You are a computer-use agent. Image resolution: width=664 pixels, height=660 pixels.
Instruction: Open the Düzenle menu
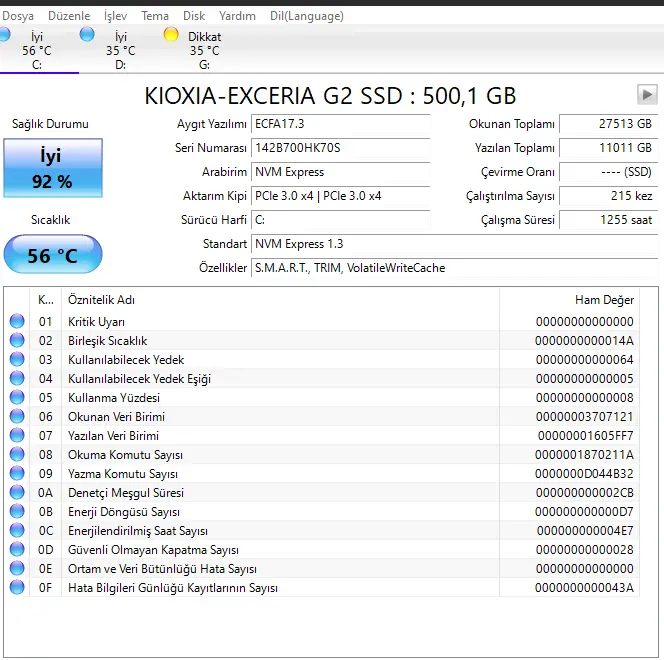[69, 16]
